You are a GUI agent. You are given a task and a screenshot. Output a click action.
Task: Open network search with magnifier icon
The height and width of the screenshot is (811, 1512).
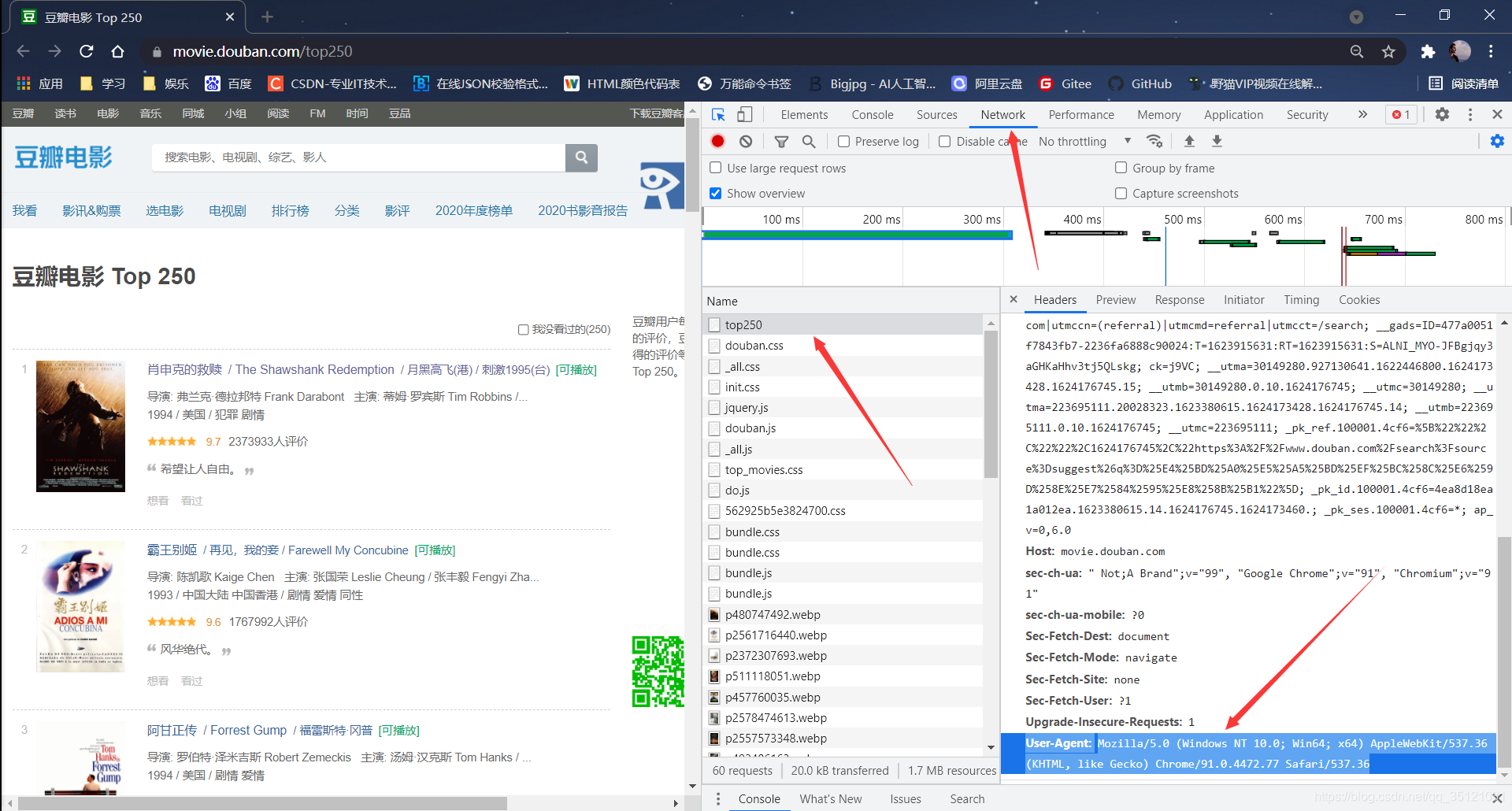[x=809, y=141]
